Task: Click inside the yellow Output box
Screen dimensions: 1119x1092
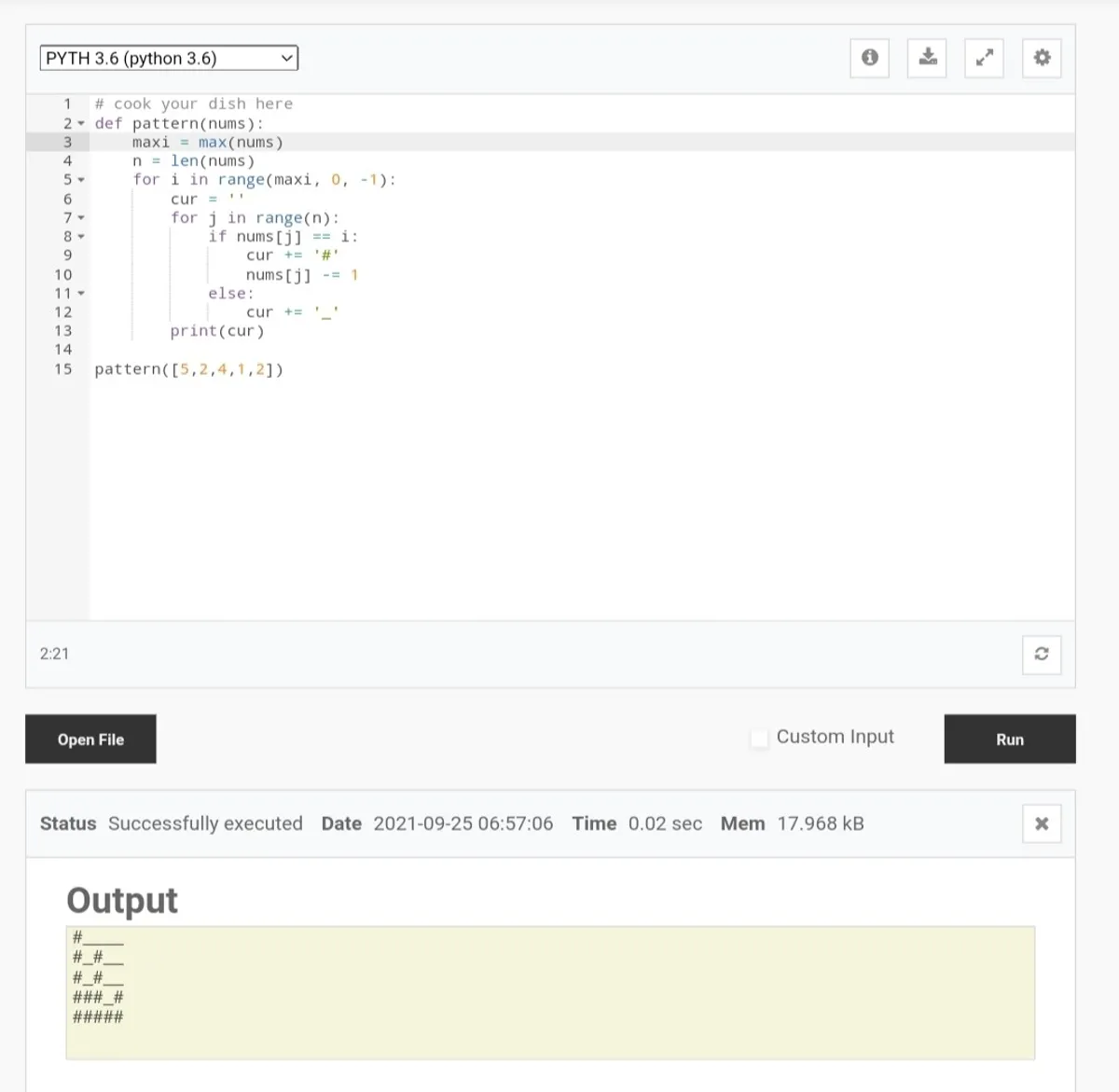Action: (x=550, y=992)
